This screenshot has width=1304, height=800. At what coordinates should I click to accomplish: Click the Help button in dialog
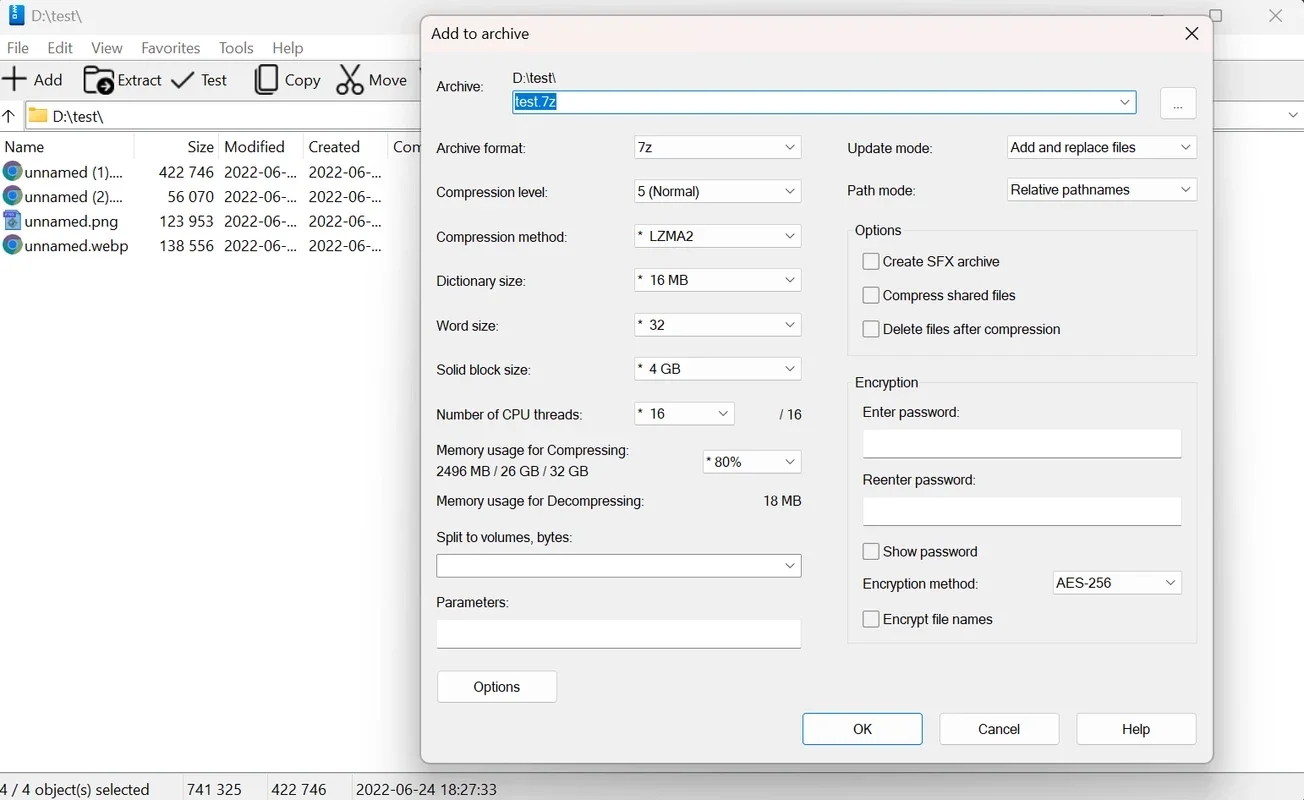coord(1136,729)
